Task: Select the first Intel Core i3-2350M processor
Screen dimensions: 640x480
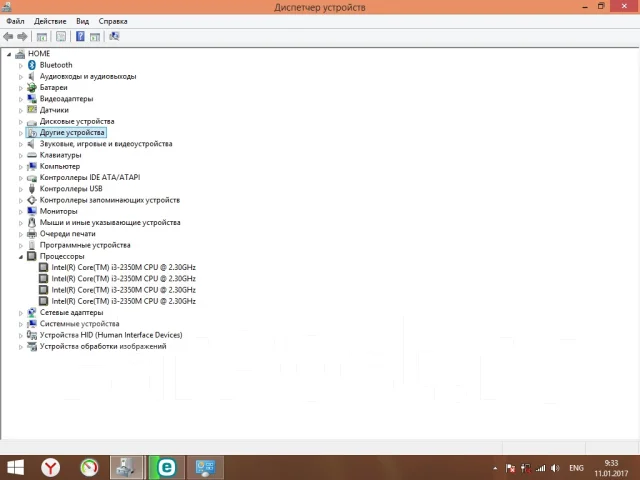Action: point(124,267)
